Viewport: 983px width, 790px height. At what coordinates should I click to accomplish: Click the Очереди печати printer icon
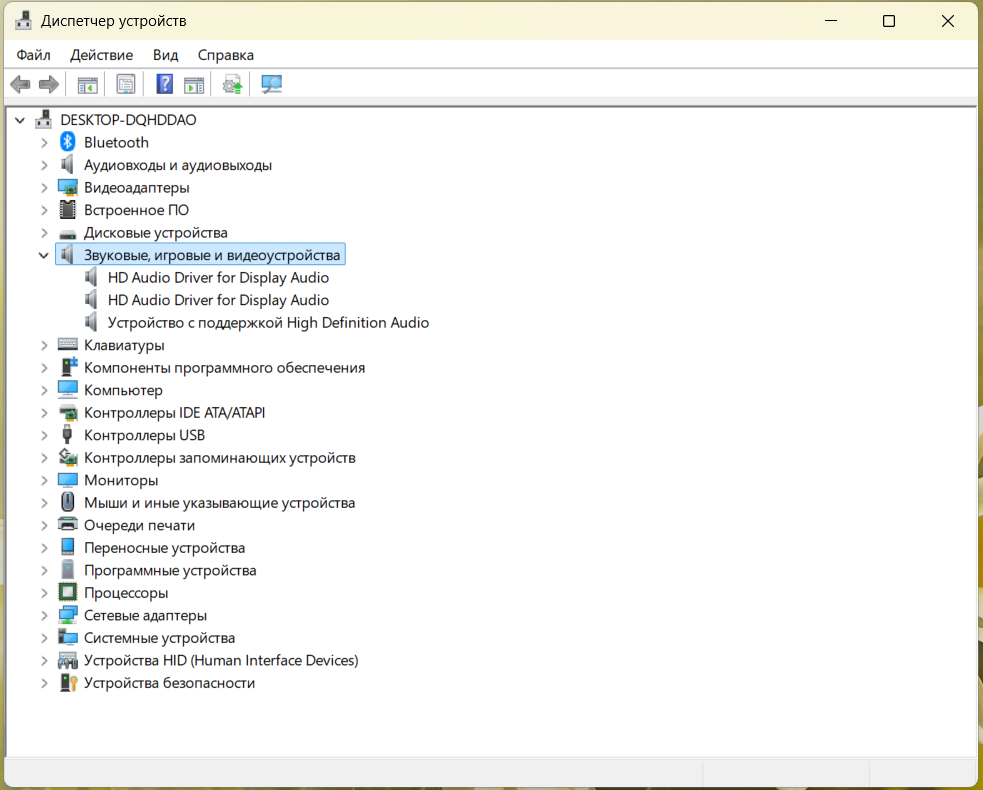(68, 525)
